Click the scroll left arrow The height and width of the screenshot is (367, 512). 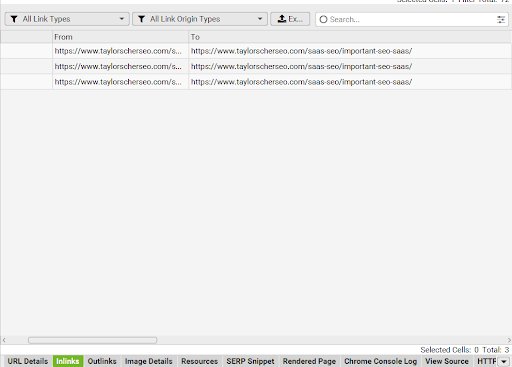pos(4,340)
